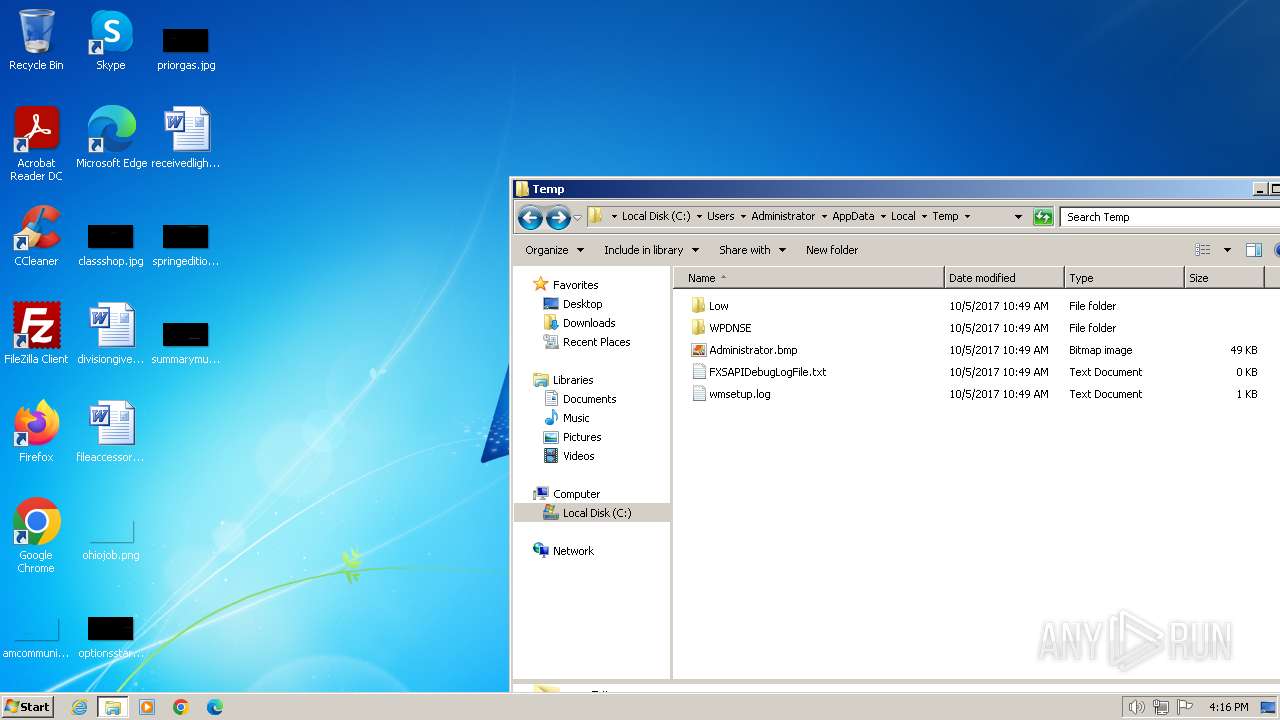Open Firefox desktop shortcut

tap(36, 432)
